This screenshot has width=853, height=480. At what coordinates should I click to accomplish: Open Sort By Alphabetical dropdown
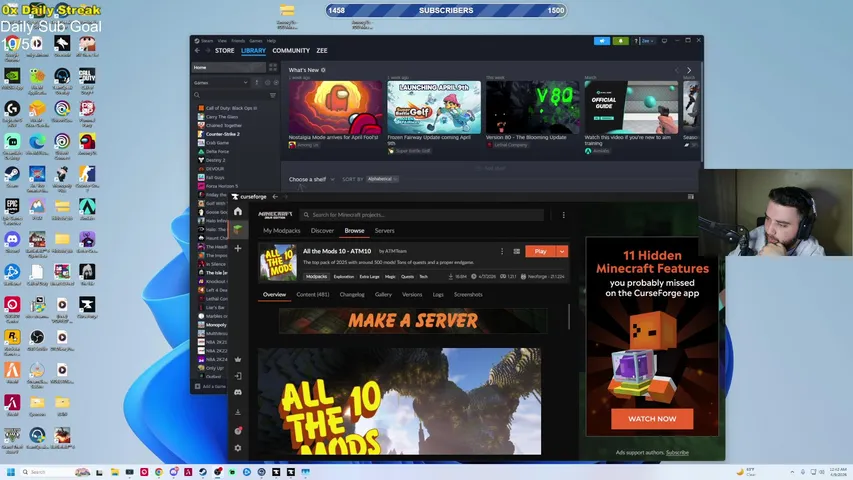382,179
